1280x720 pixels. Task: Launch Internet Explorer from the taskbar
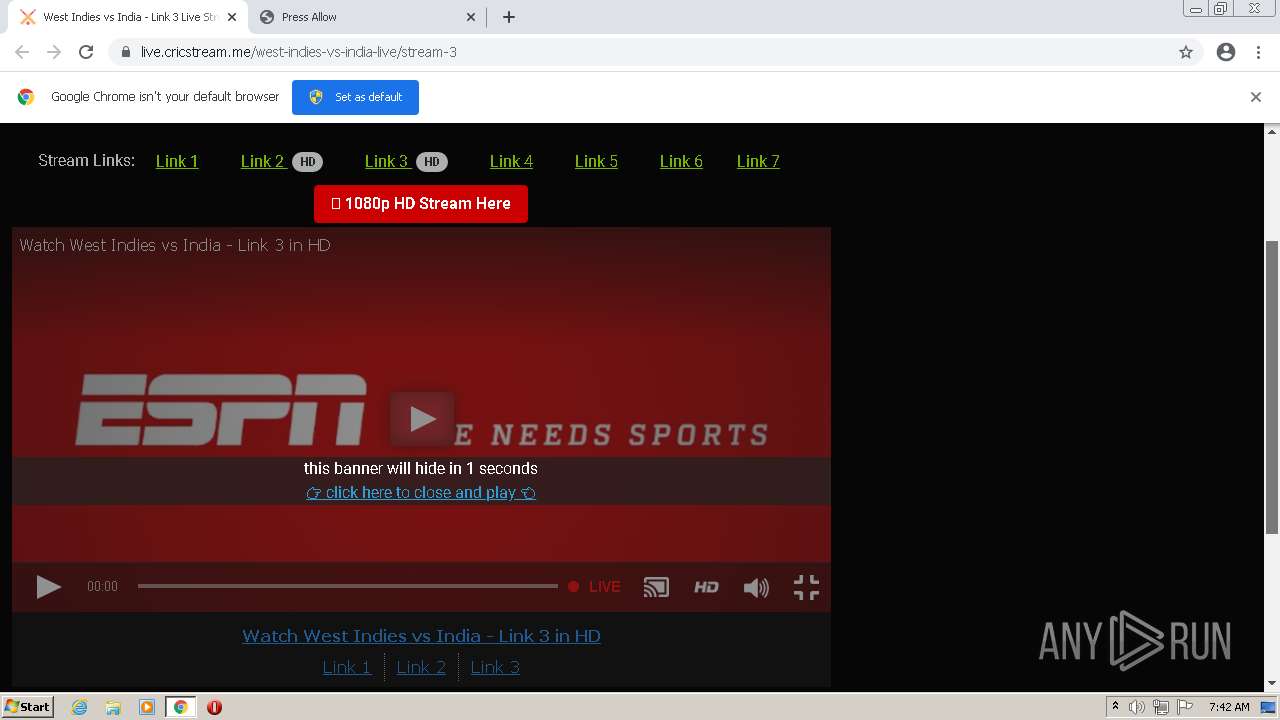pyautogui.click(x=80, y=707)
